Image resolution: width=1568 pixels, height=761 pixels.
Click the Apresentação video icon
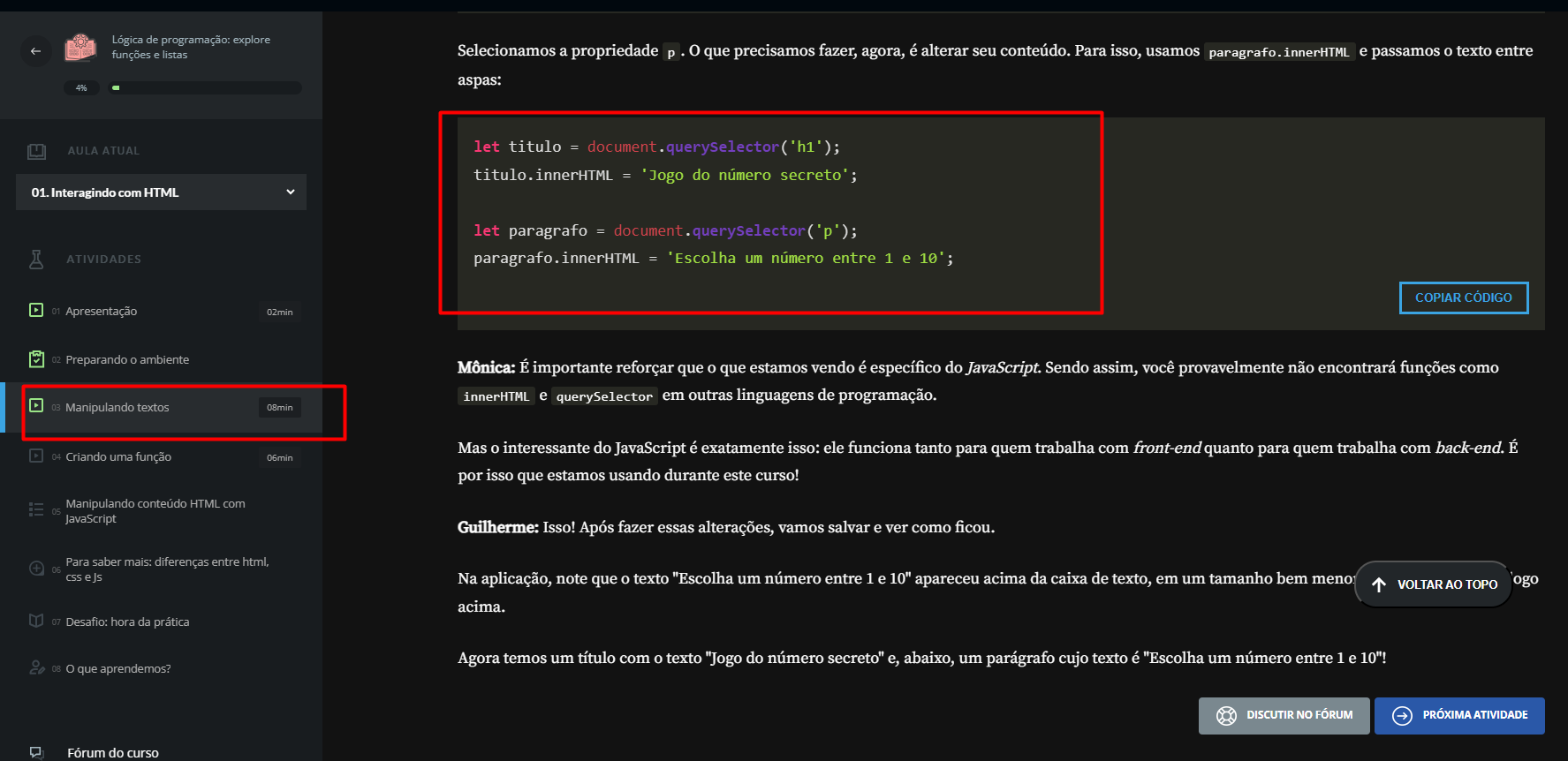pyautogui.click(x=36, y=310)
